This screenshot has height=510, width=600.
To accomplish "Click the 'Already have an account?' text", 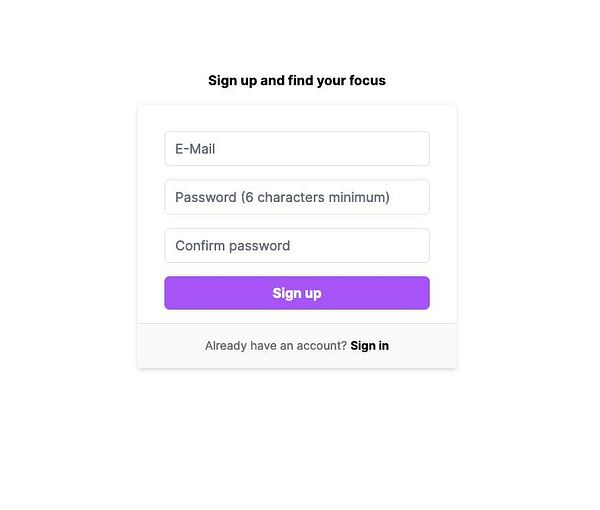I will pyautogui.click(x=275, y=346).
